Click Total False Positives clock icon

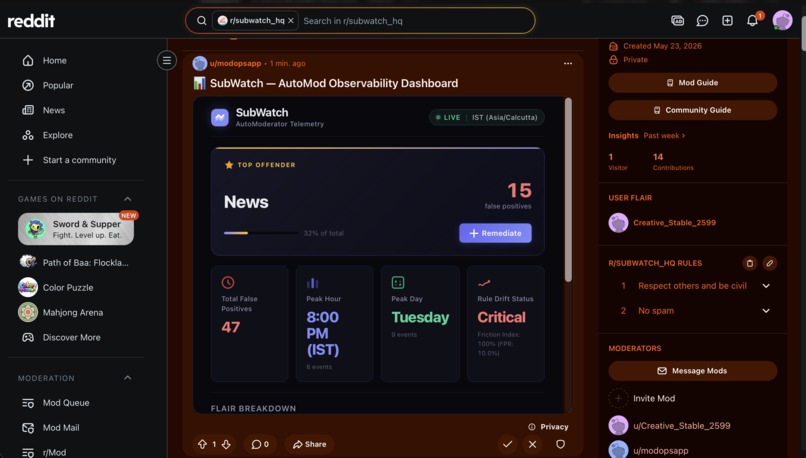click(x=228, y=282)
